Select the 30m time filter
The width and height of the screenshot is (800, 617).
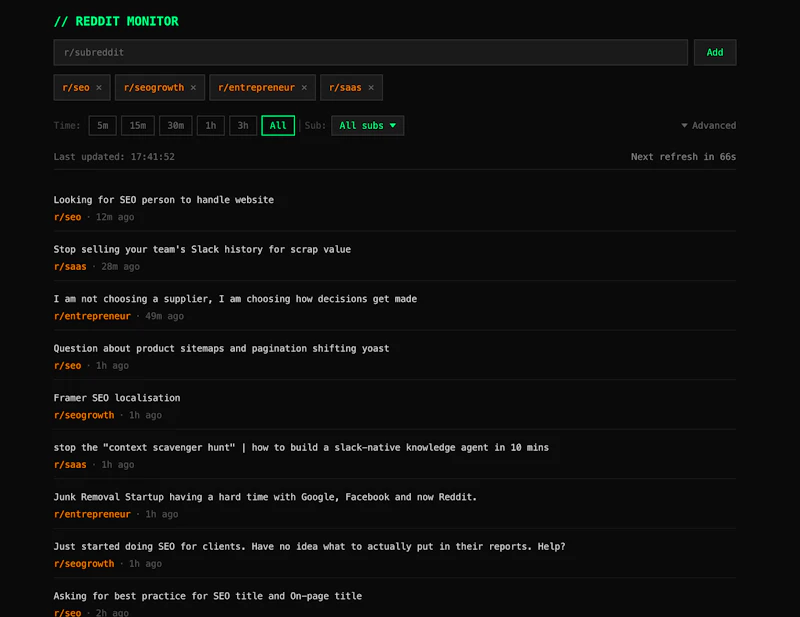(x=176, y=126)
